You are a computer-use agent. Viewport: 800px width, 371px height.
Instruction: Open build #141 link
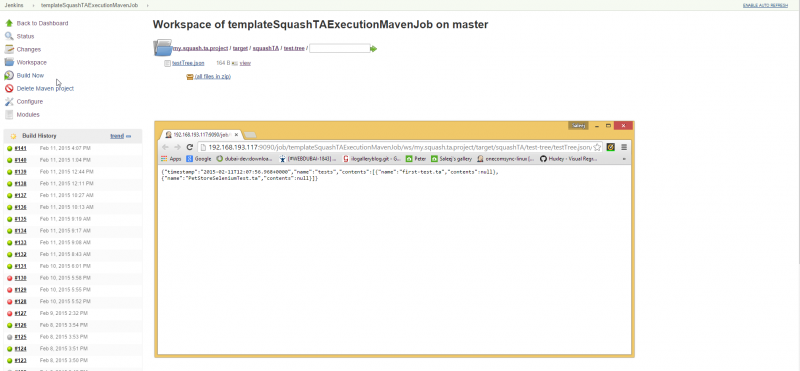[x=20, y=149]
